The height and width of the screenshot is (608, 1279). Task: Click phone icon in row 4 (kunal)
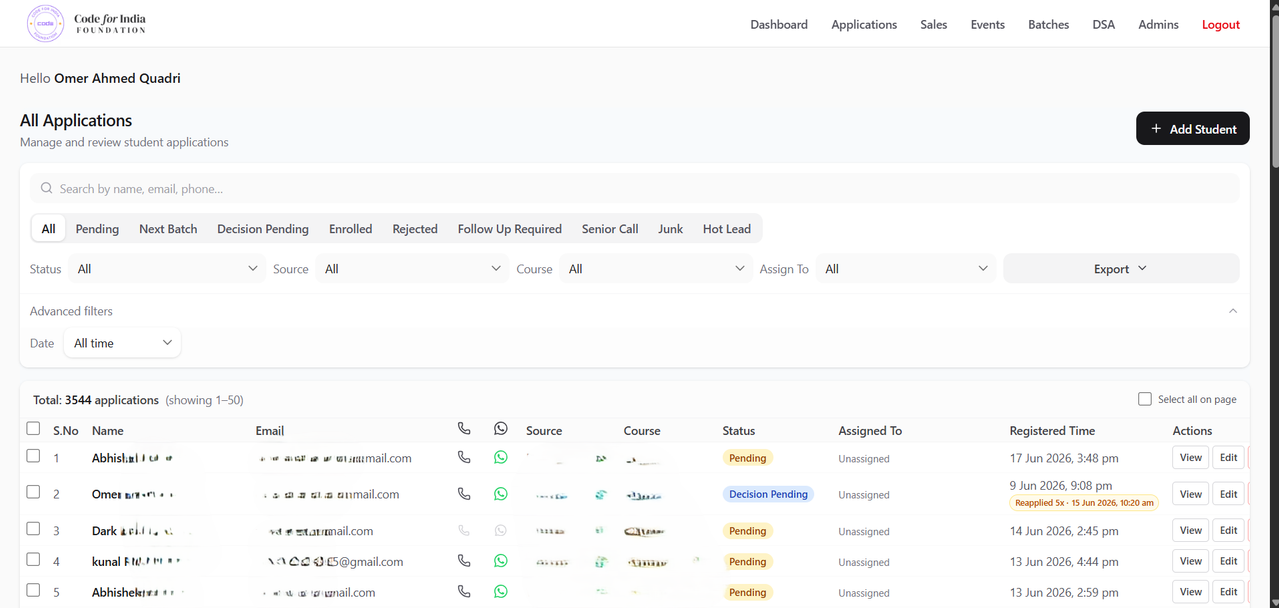pyautogui.click(x=464, y=561)
